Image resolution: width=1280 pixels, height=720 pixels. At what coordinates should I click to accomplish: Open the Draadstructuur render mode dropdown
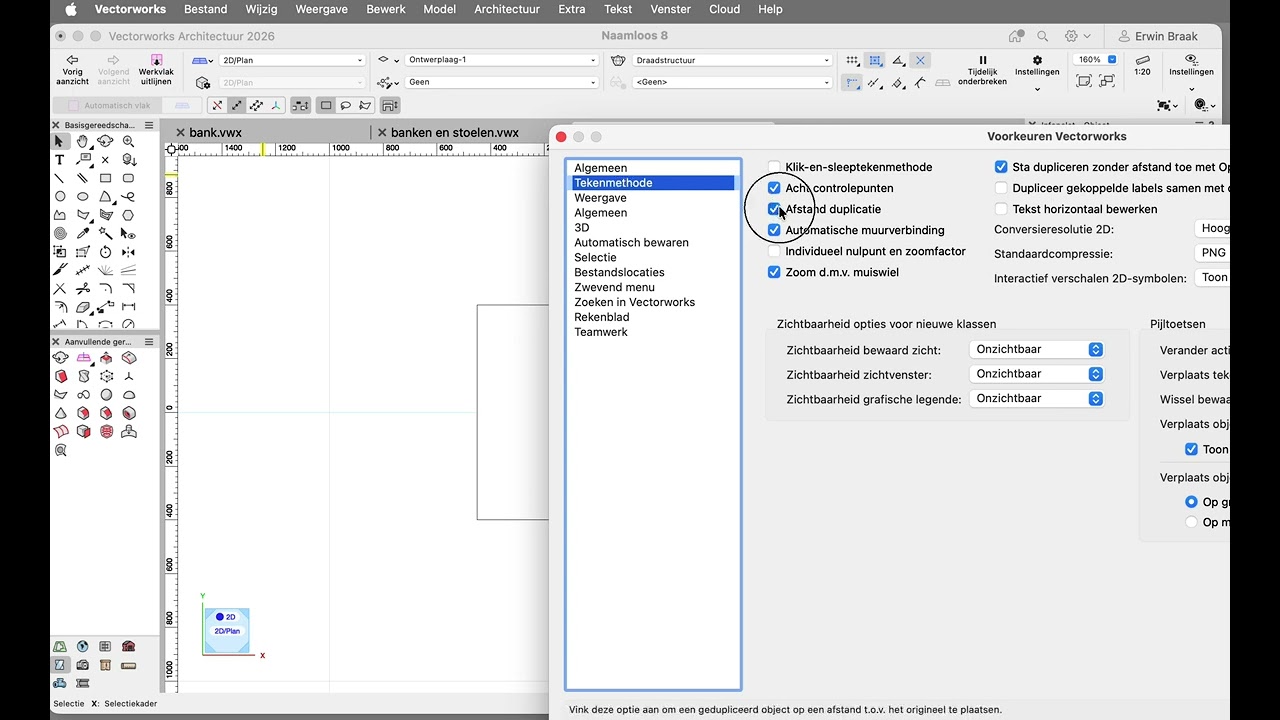click(x=732, y=60)
